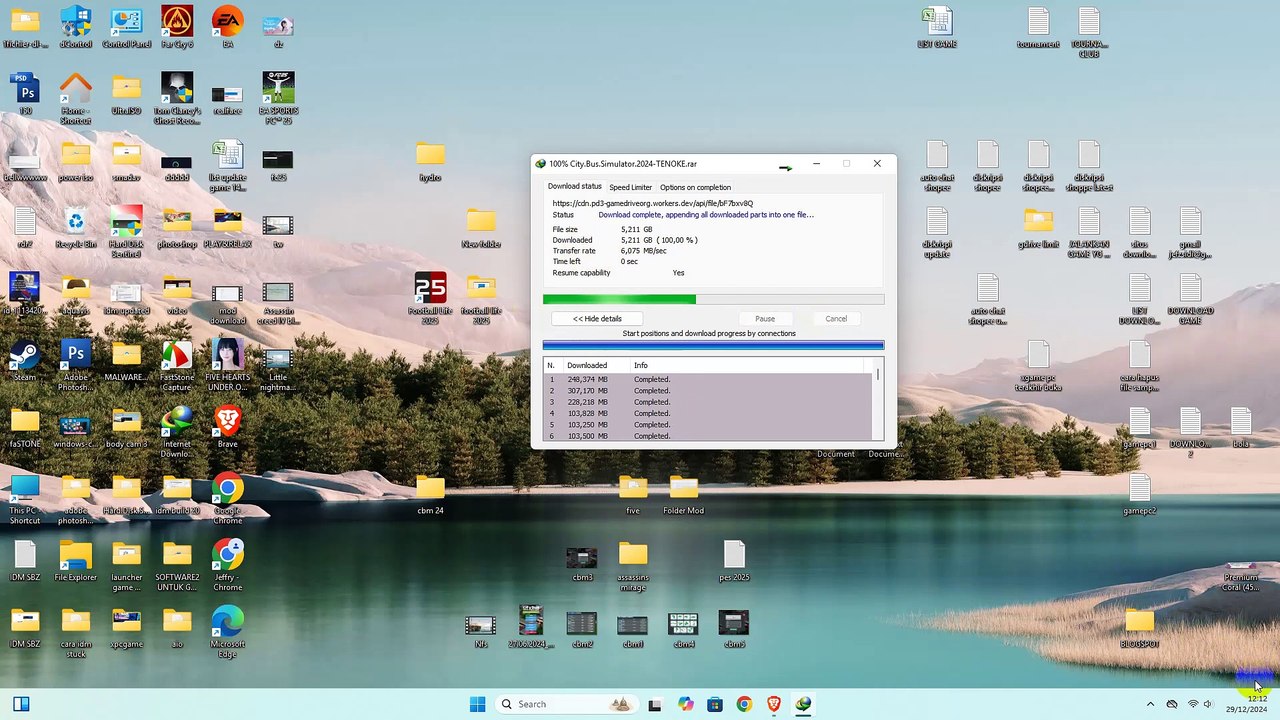Image resolution: width=1280 pixels, height=720 pixels.
Task: Open the Windows Start menu
Action: [477, 704]
